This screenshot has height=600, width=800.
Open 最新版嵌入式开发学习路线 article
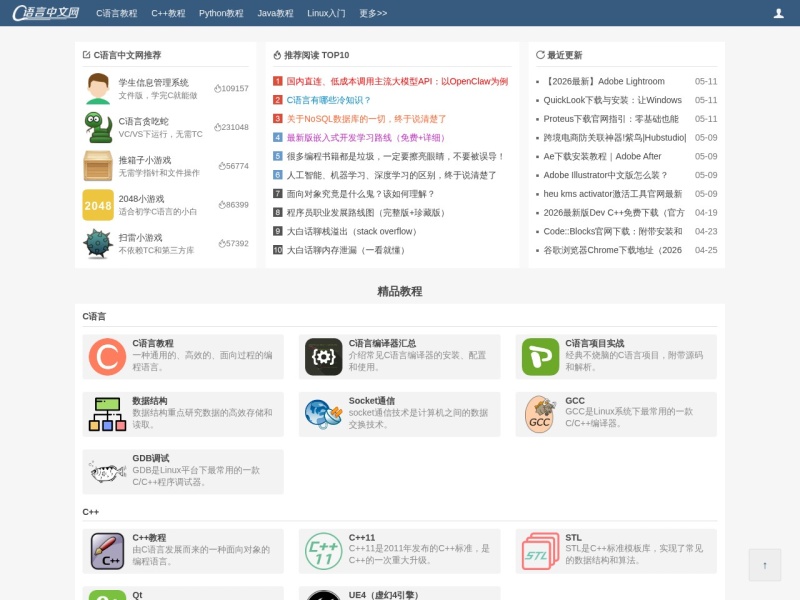coord(367,138)
